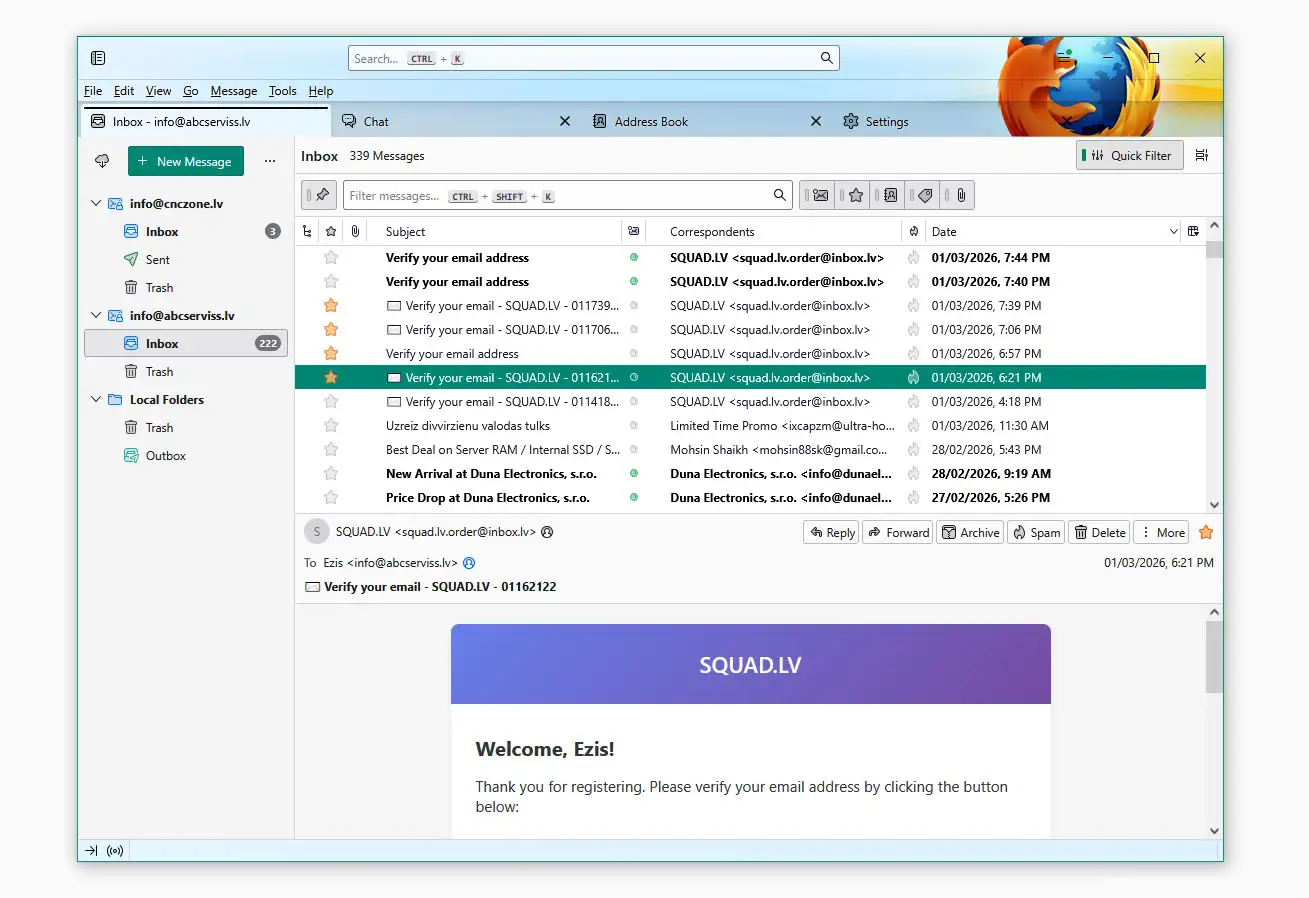Filter messages with attachments via paperclip icon
This screenshot has width=1309, height=898.
[x=959, y=195]
